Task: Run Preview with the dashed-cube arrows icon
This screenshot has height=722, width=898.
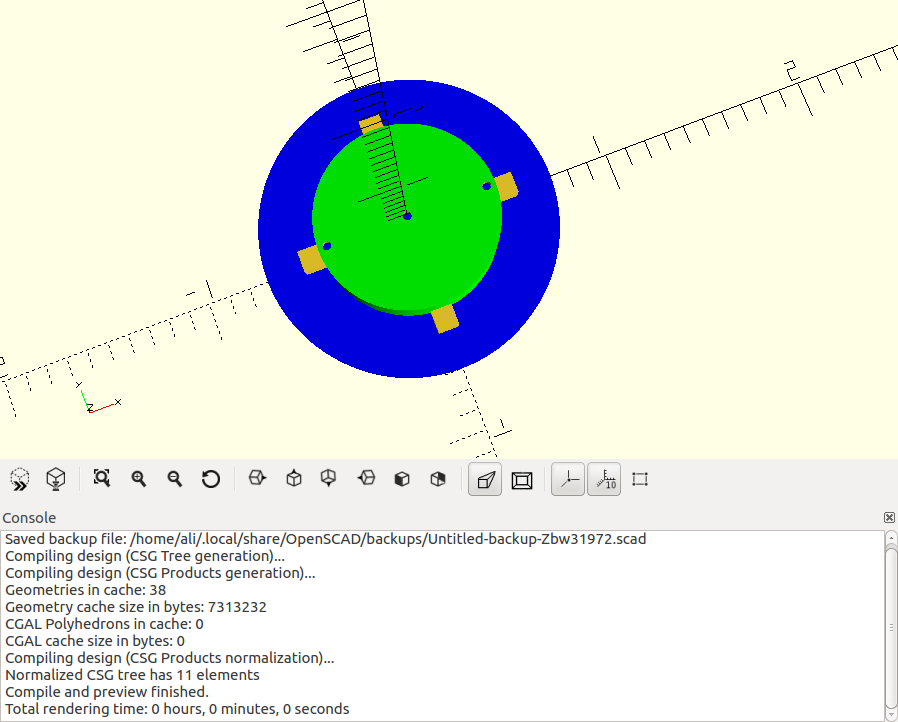Action: [x=19, y=479]
